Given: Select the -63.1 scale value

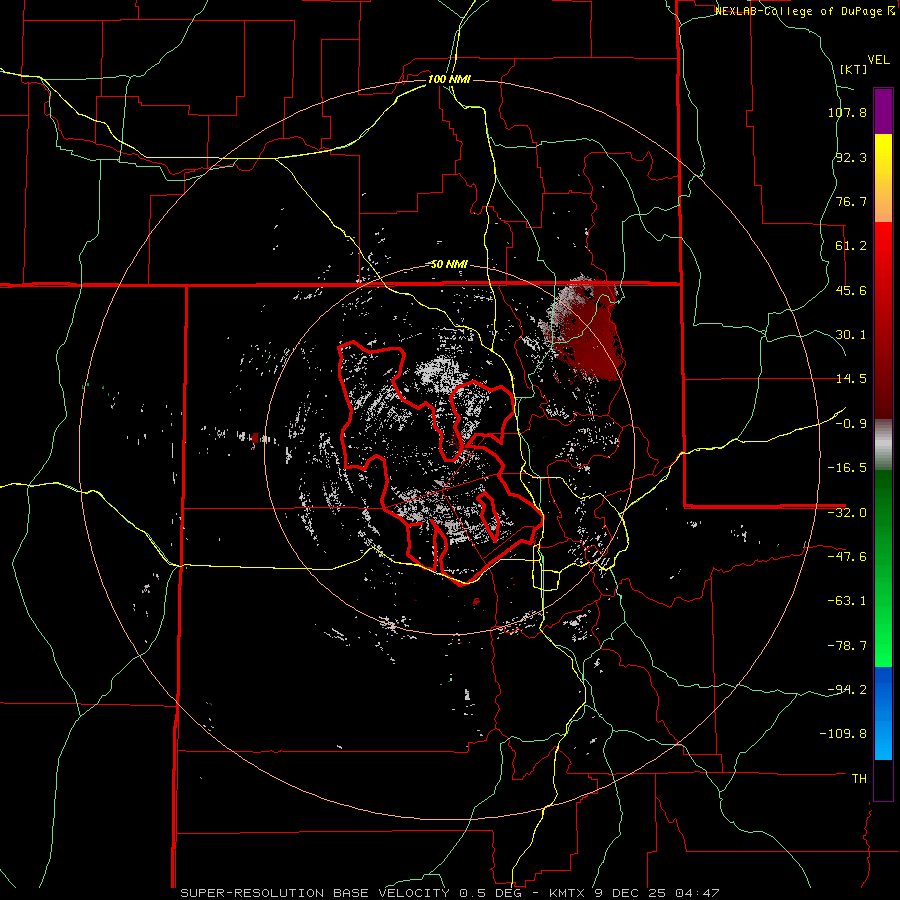Looking at the screenshot, I should [847, 601].
